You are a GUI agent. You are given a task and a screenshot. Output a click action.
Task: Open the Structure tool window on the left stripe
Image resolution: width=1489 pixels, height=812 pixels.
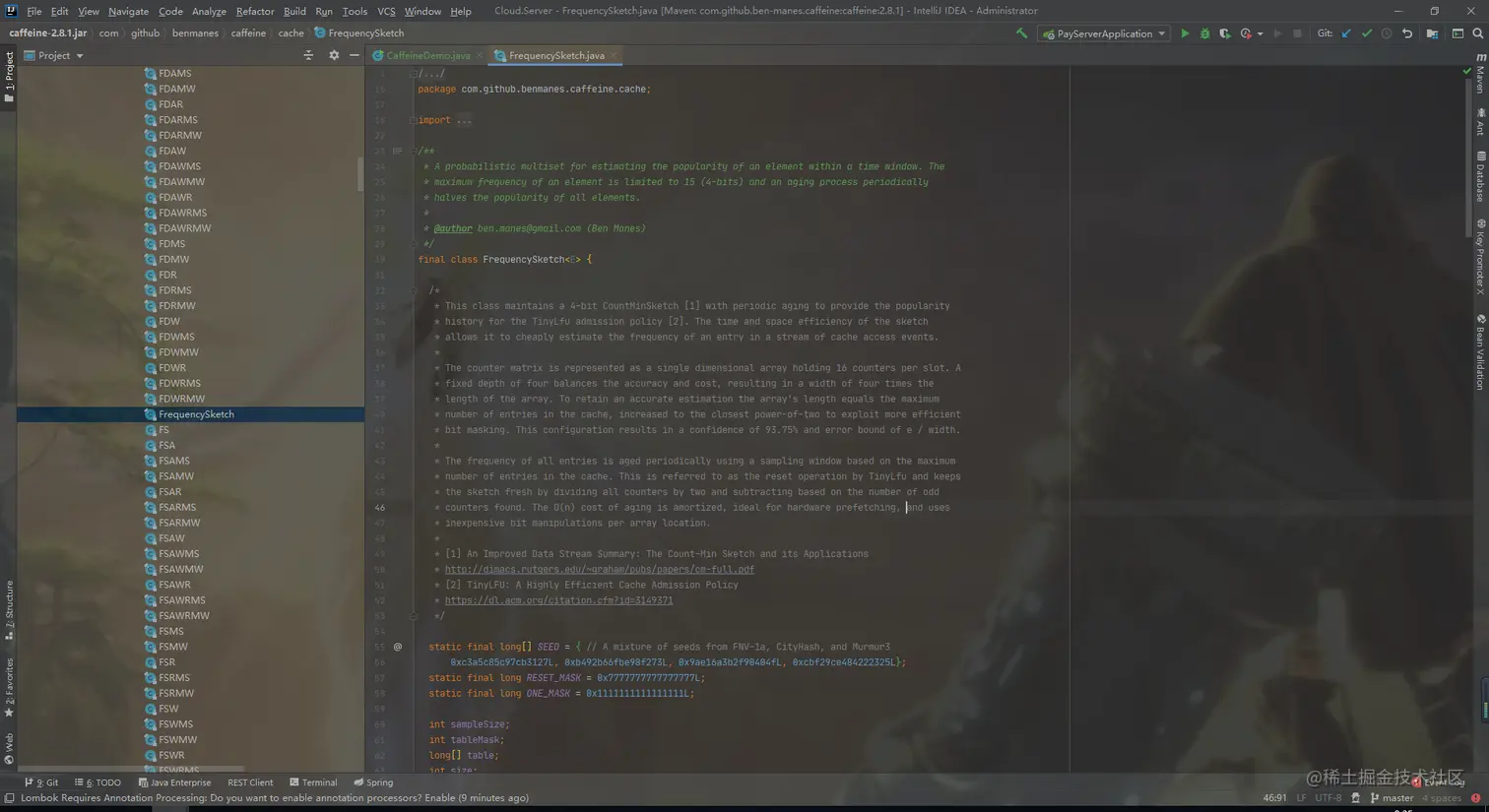pyautogui.click(x=9, y=610)
